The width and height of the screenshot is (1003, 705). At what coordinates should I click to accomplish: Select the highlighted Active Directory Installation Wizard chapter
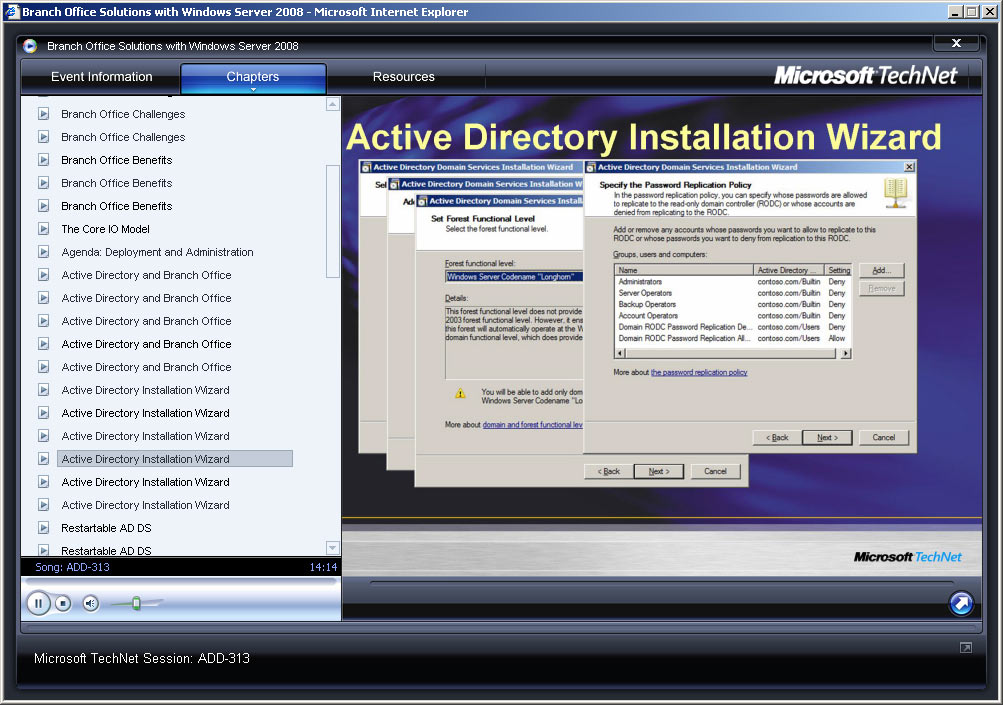click(x=175, y=459)
